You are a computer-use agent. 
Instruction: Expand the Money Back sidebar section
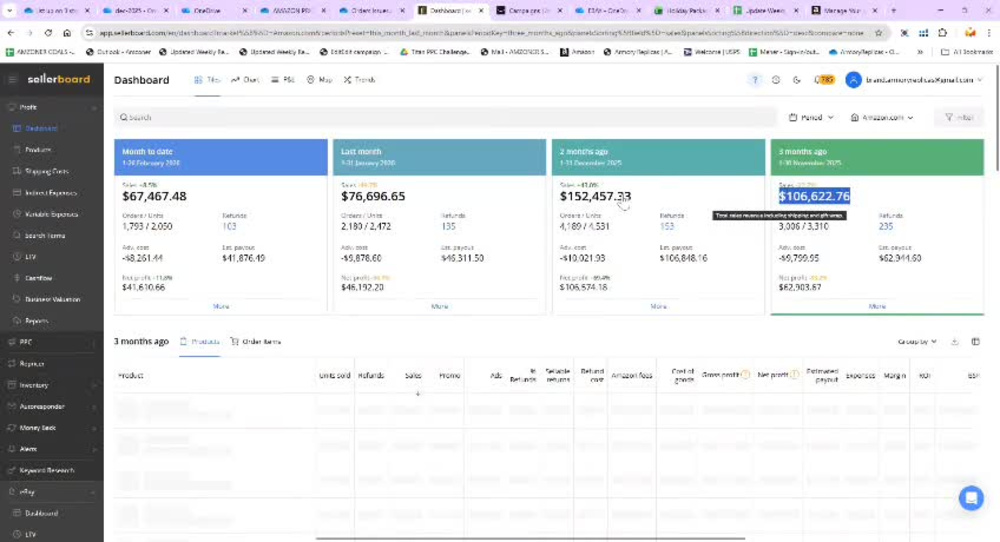(x=94, y=428)
